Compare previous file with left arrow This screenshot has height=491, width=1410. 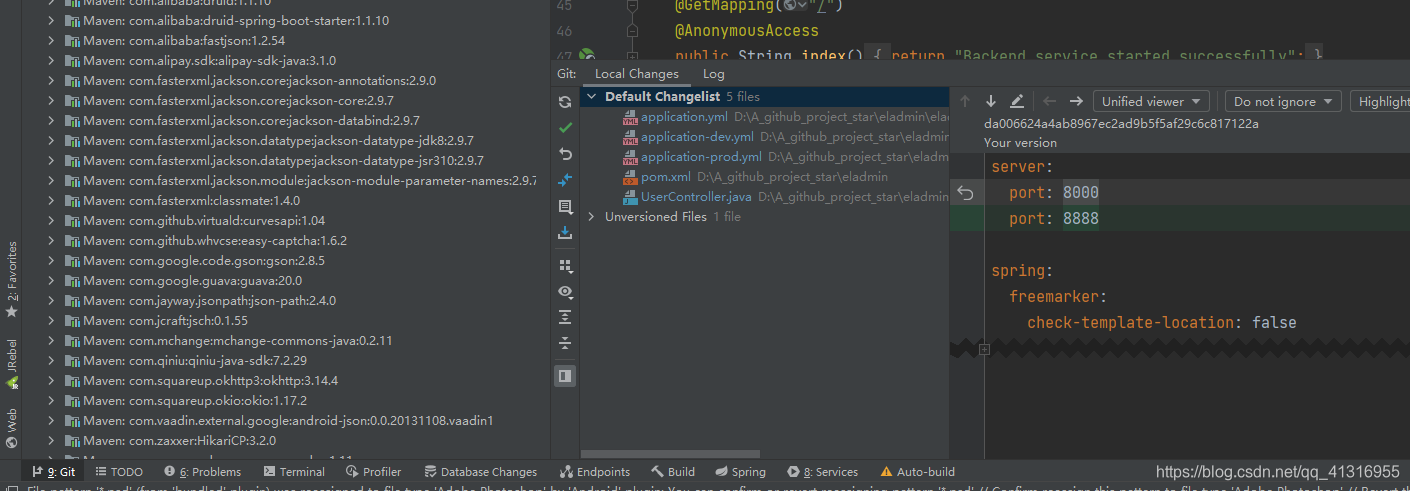[x=1049, y=101]
